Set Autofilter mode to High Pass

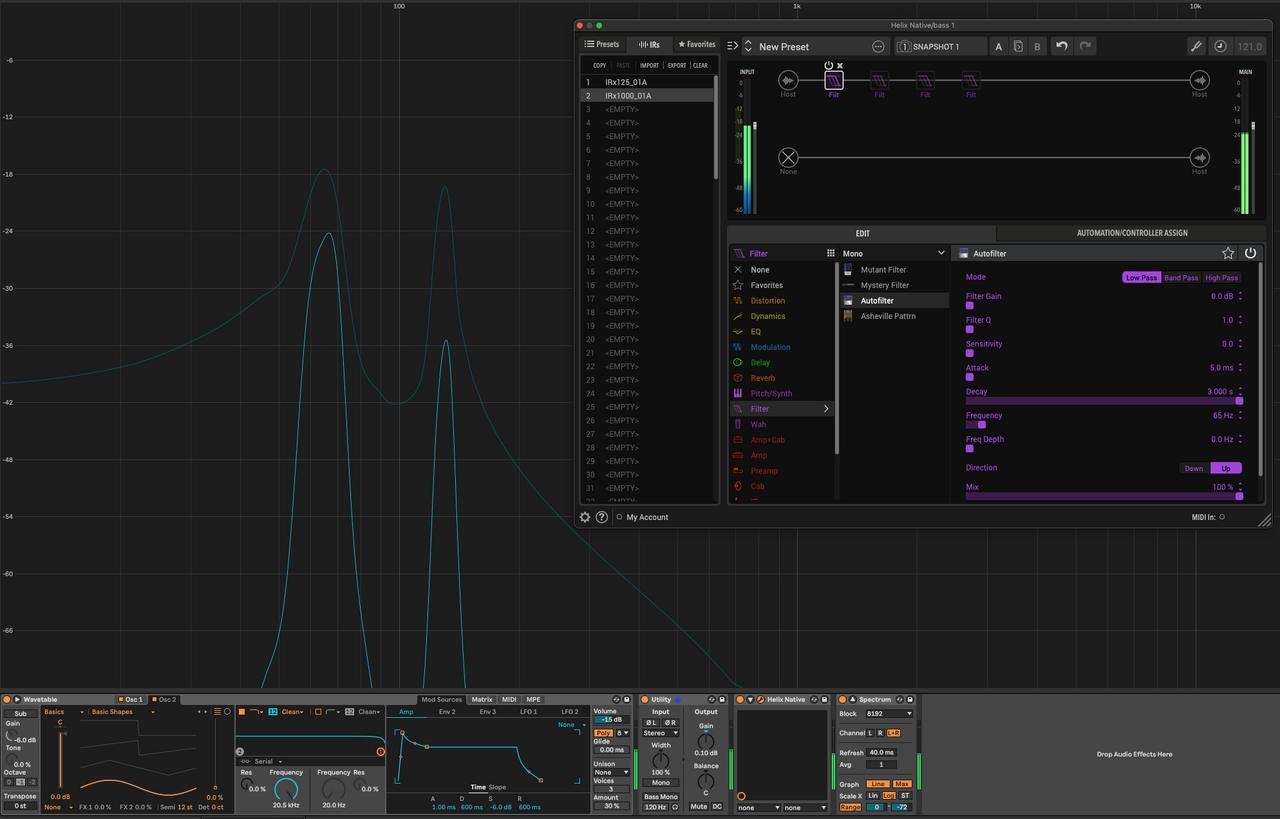click(1222, 277)
